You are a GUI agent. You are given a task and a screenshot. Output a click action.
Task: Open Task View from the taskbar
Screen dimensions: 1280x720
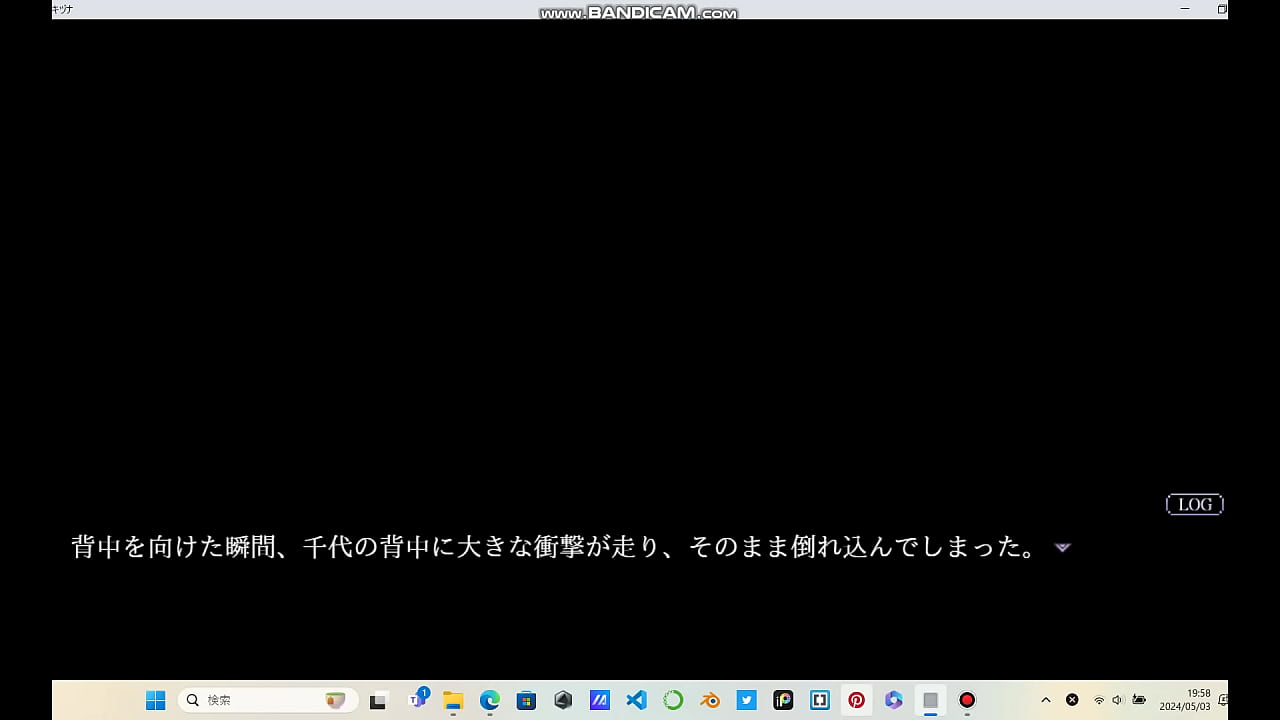pyautogui.click(x=378, y=700)
